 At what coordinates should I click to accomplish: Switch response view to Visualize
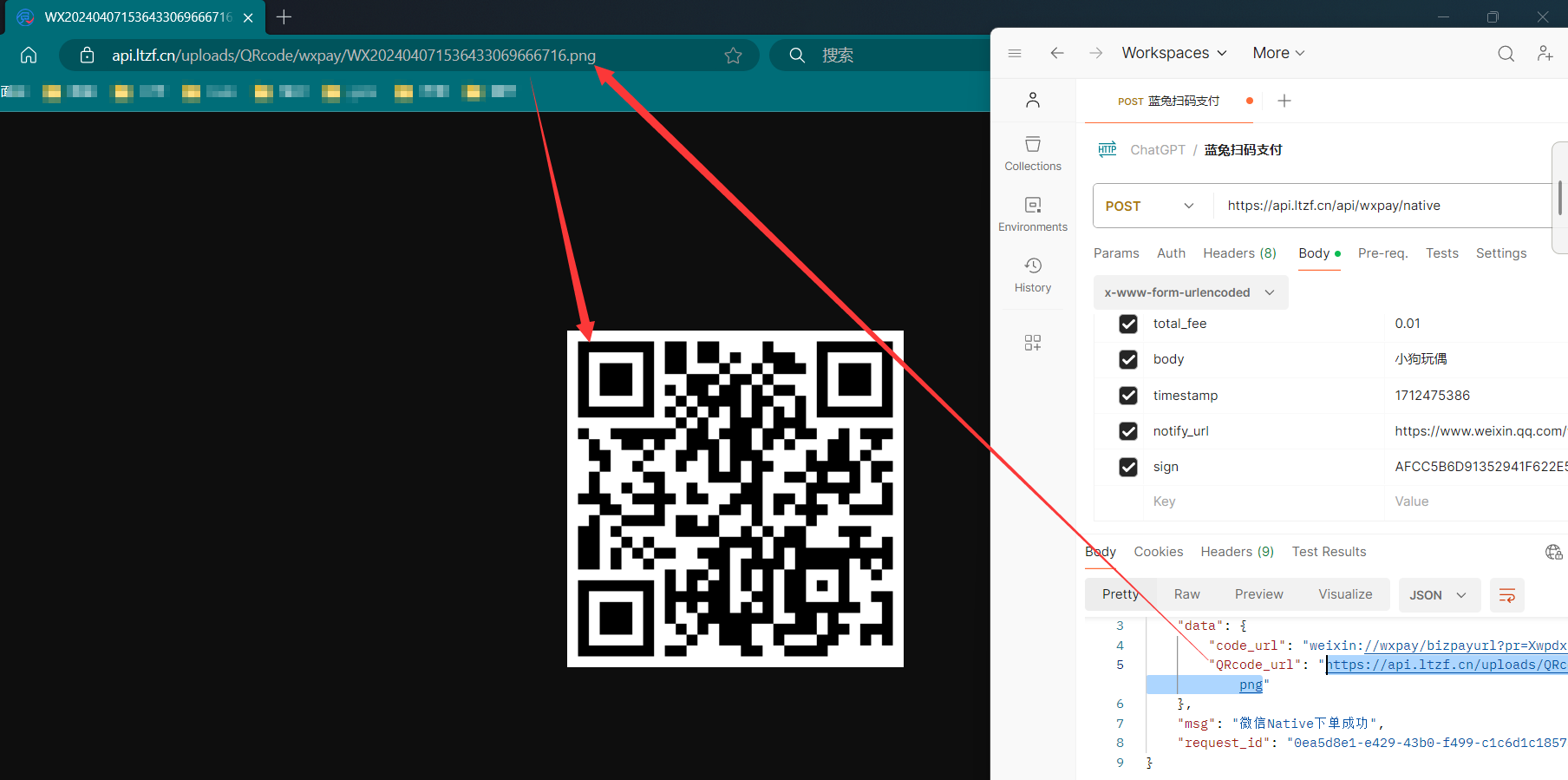pos(1345,594)
